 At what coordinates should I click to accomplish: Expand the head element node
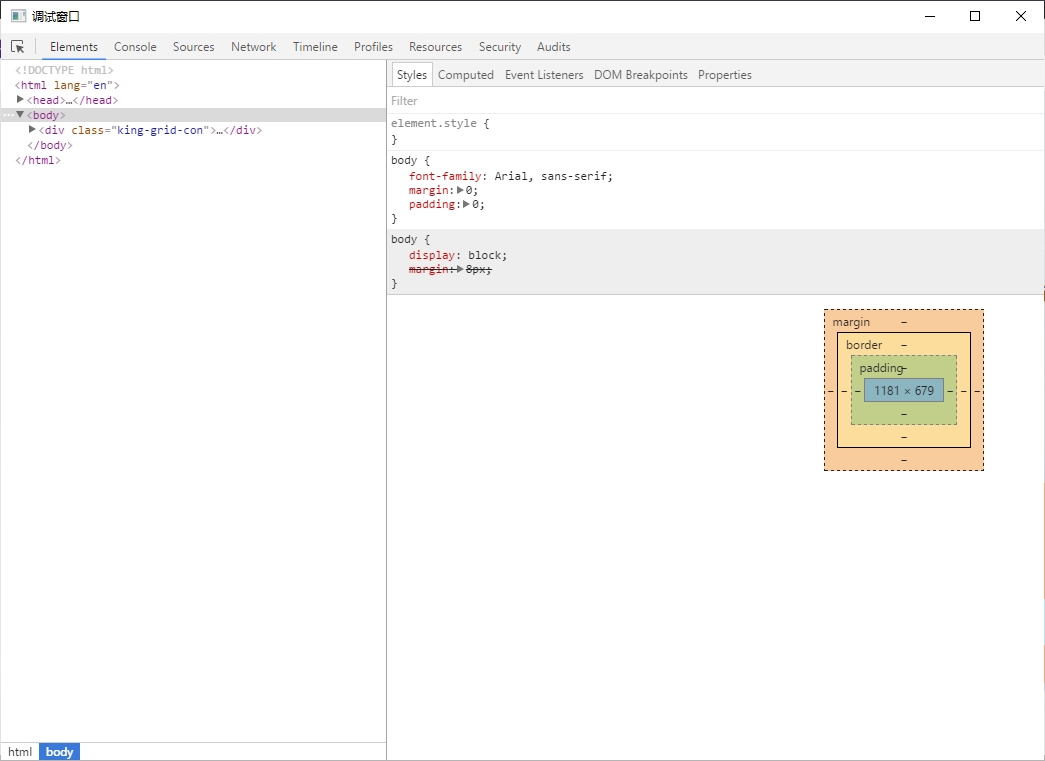(x=20, y=100)
